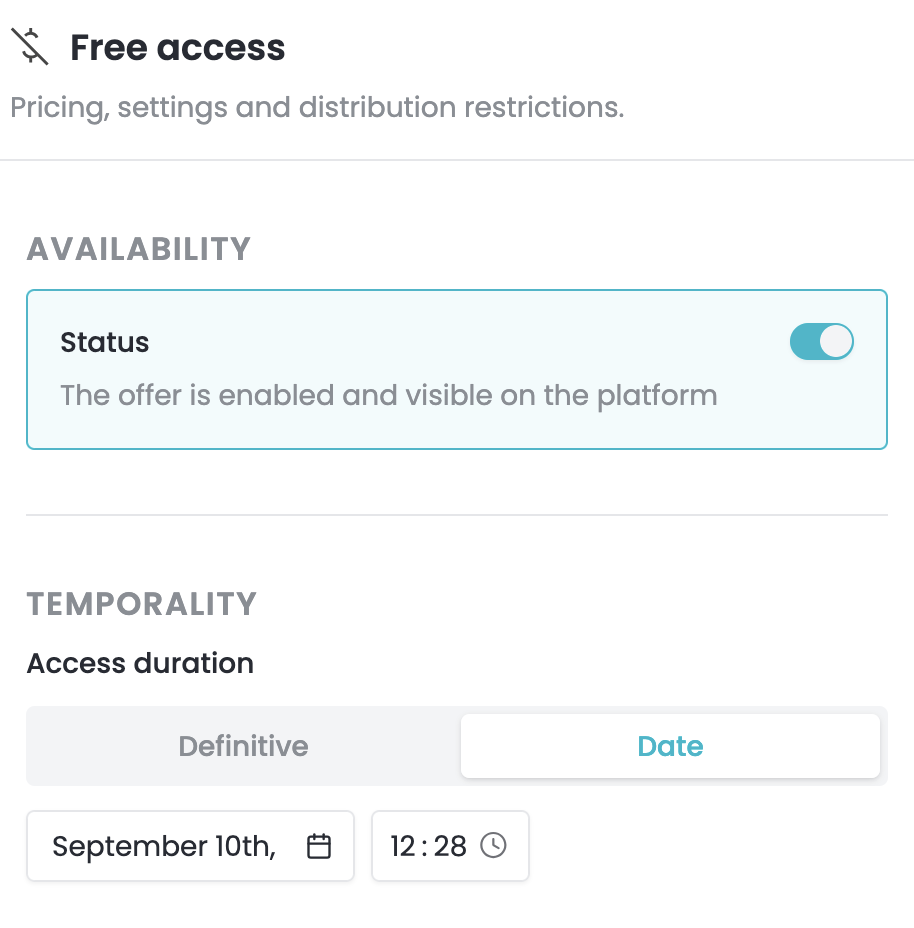Open the calendar picker icon
Screen dimensions: 914x928
[x=318, y=845]
